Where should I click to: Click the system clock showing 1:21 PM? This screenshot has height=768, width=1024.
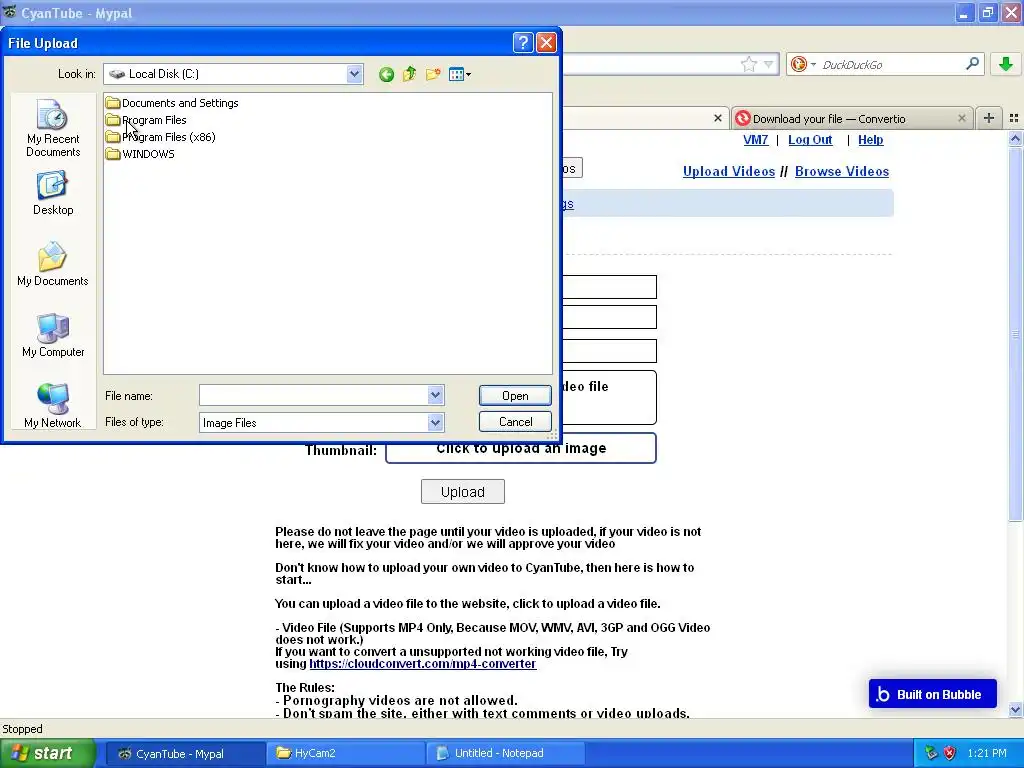point(987,753)
